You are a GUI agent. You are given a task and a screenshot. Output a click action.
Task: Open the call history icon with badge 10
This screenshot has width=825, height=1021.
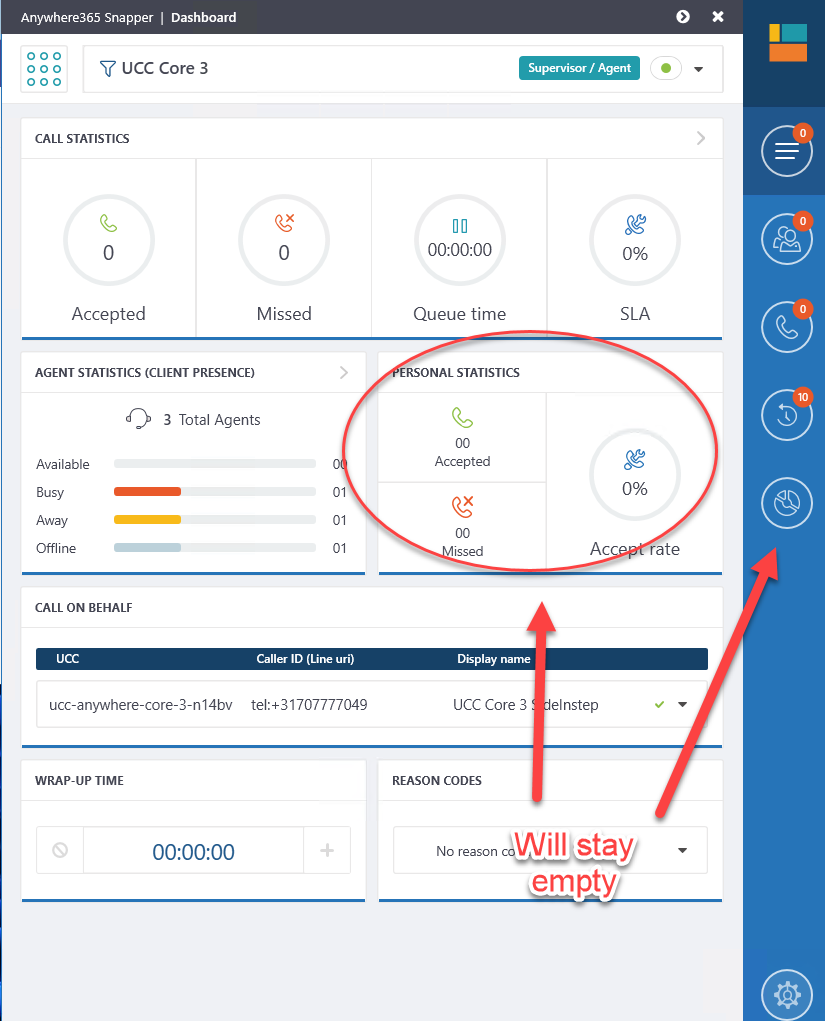(x=787, y=415)
